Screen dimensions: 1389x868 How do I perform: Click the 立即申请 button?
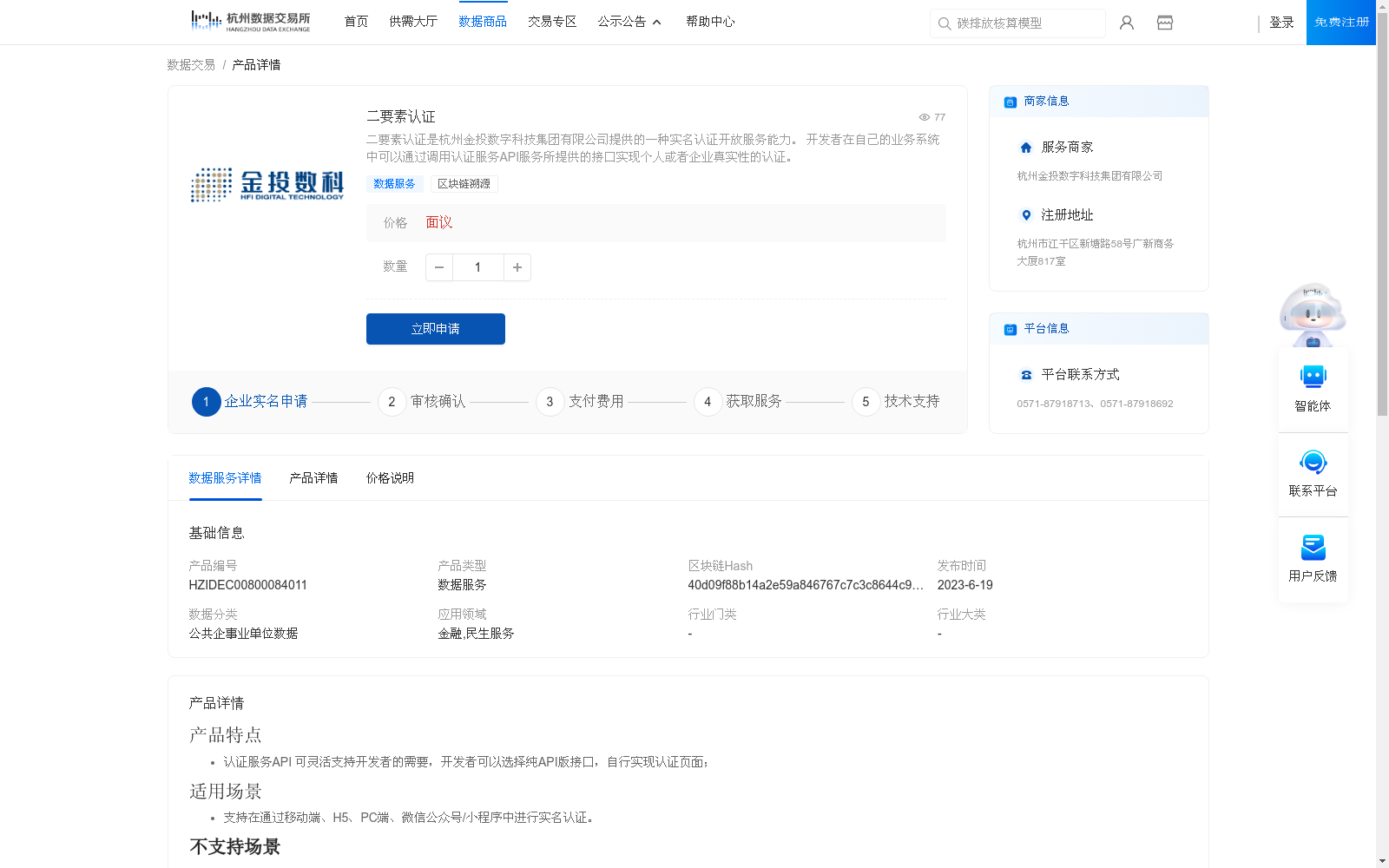coord(436,329)
